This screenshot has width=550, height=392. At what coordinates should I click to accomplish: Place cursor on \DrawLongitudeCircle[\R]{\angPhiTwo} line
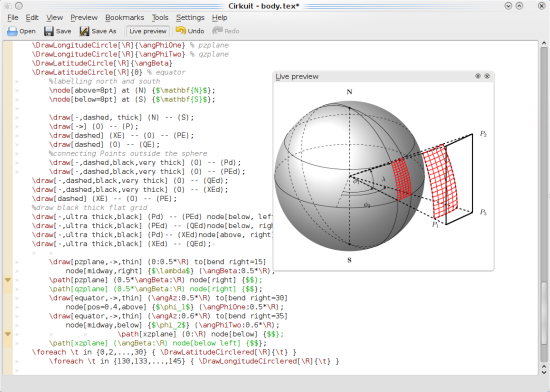[x=130, y=54]
